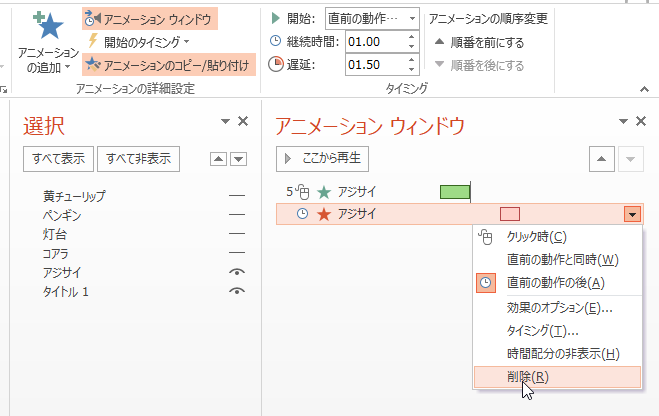
Task: Show the ペンギン object
Action: (x=237, y=215)
